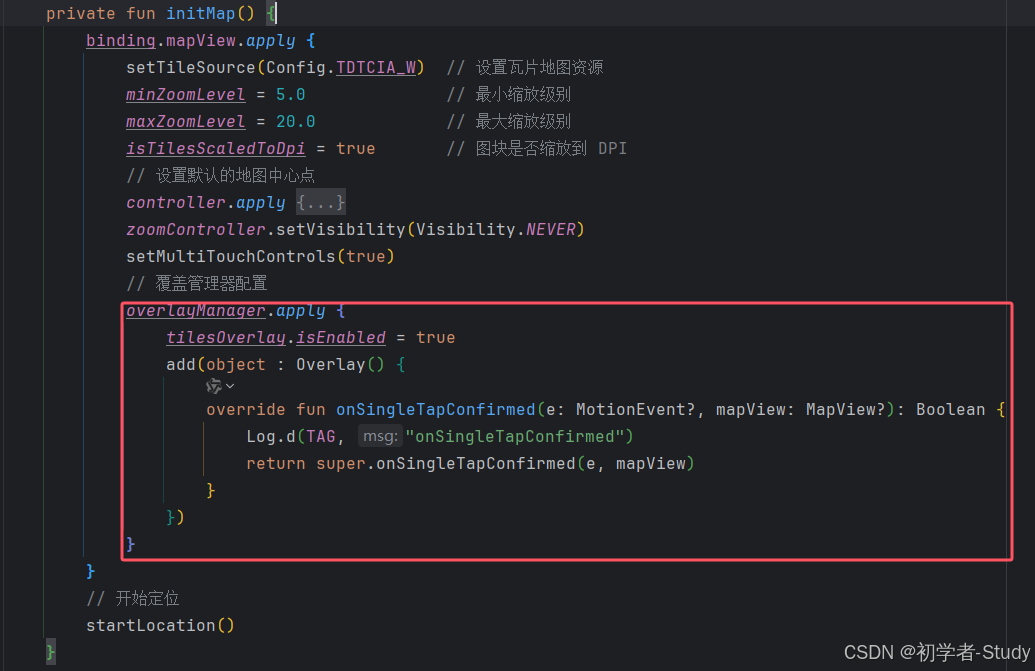Click the maxZoomLevel property
1035x671 pixels.
click(x=185, y=121)
